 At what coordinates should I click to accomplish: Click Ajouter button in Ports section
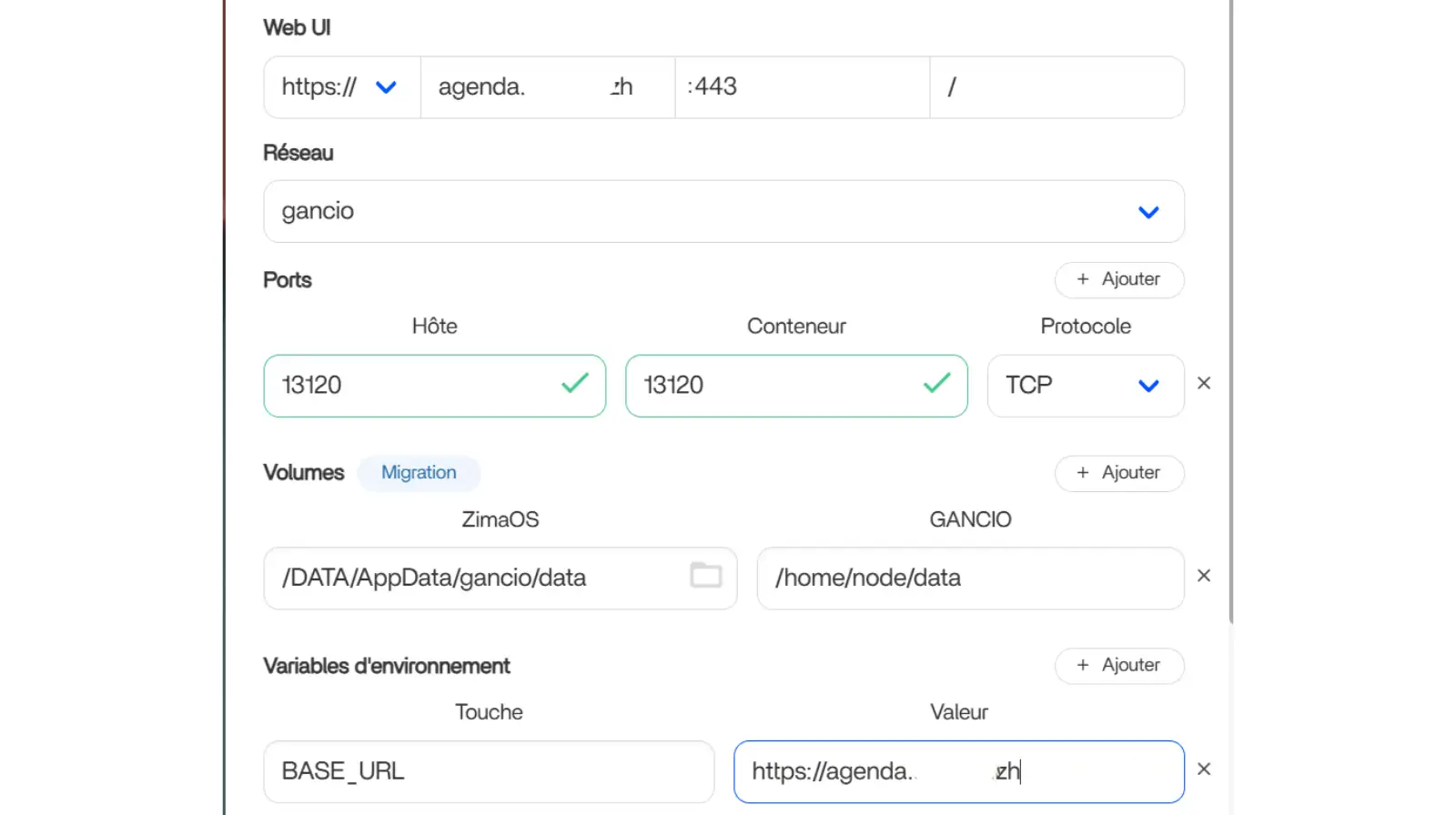1118,279
